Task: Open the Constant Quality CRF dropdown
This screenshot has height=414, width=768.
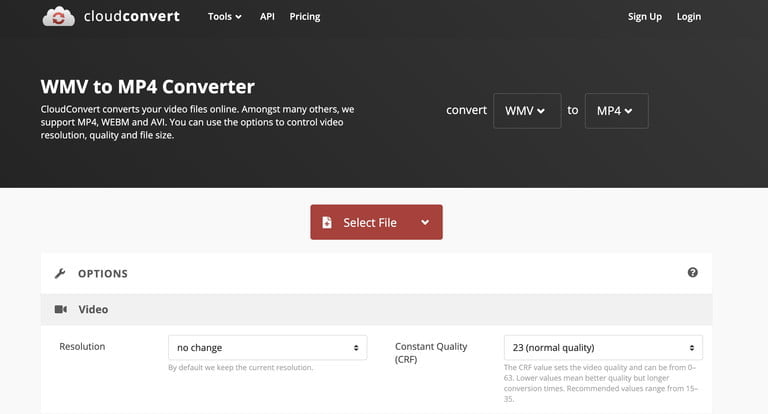Action: tap(603, 347)
